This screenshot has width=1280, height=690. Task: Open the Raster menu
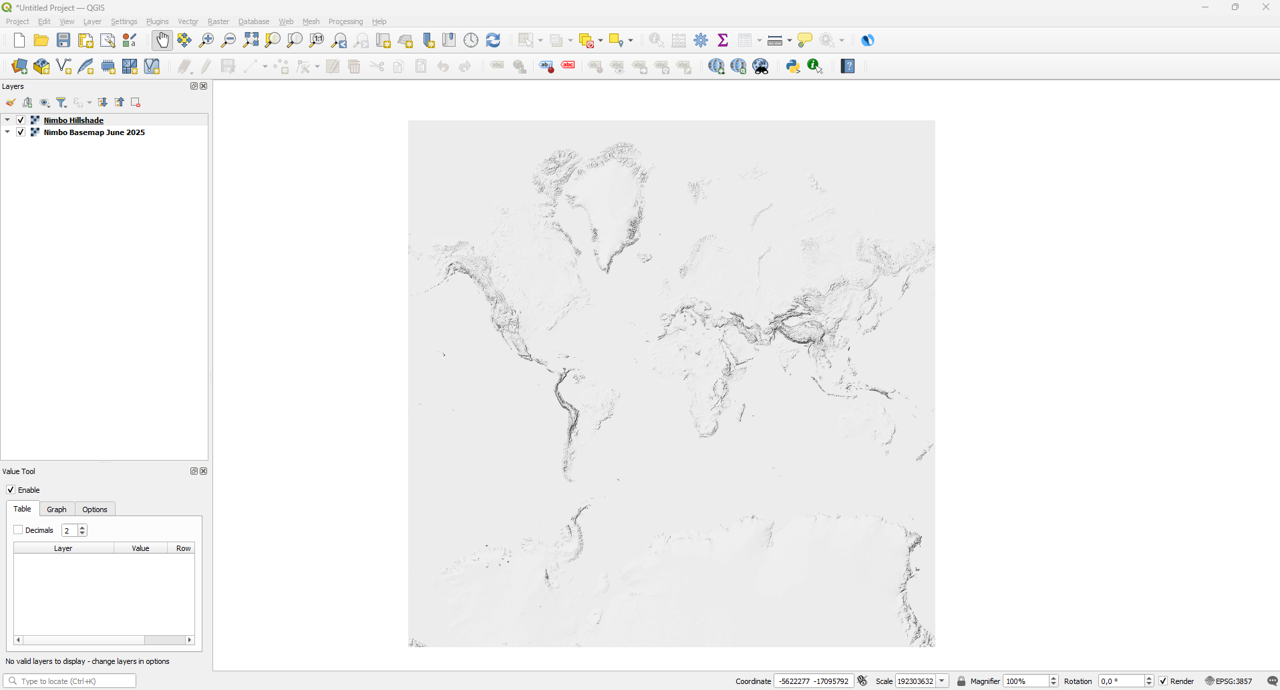(x=217, y=21)
